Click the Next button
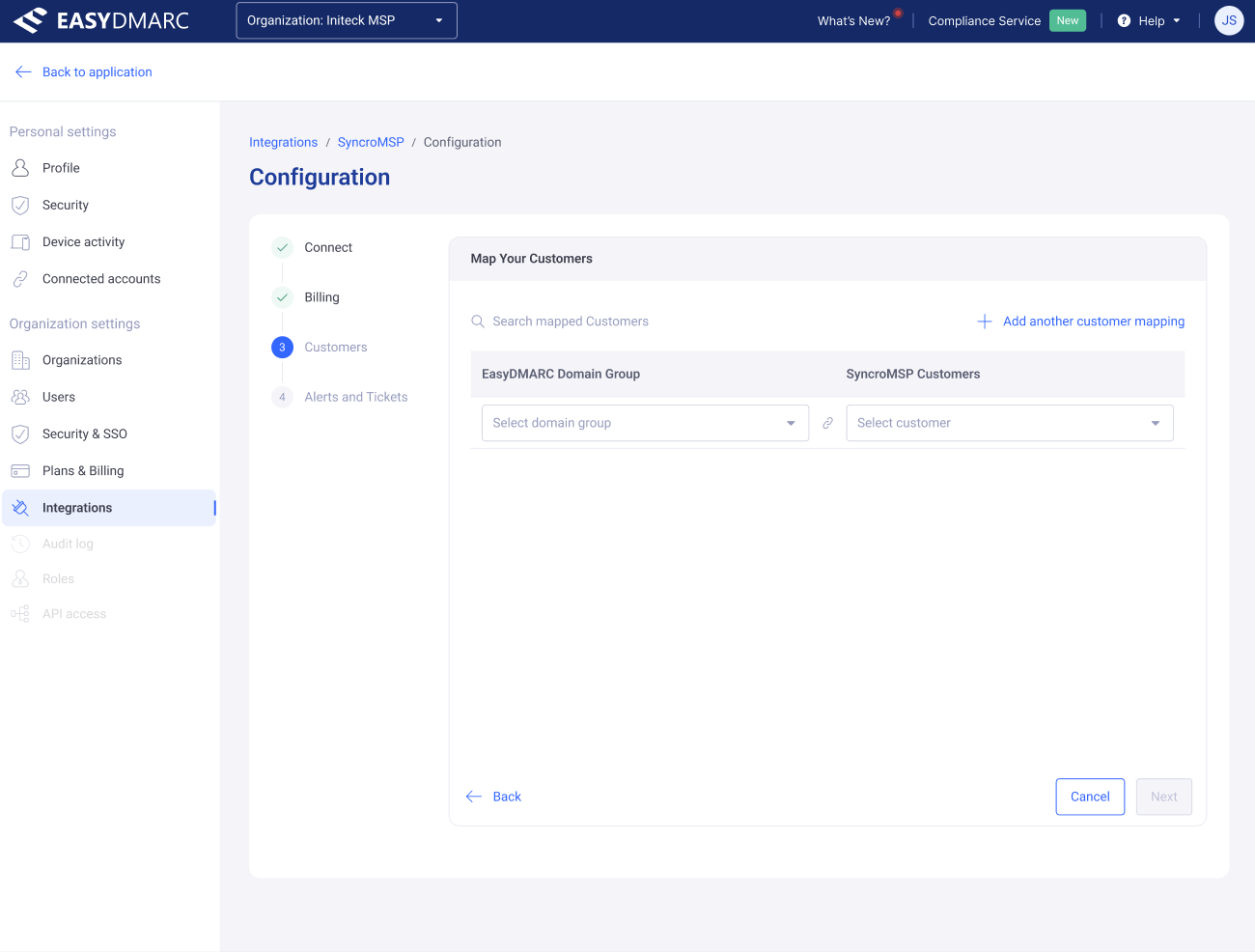Screen dimensions: 1255x952 pyautogui.click(x=1164, y=797)
